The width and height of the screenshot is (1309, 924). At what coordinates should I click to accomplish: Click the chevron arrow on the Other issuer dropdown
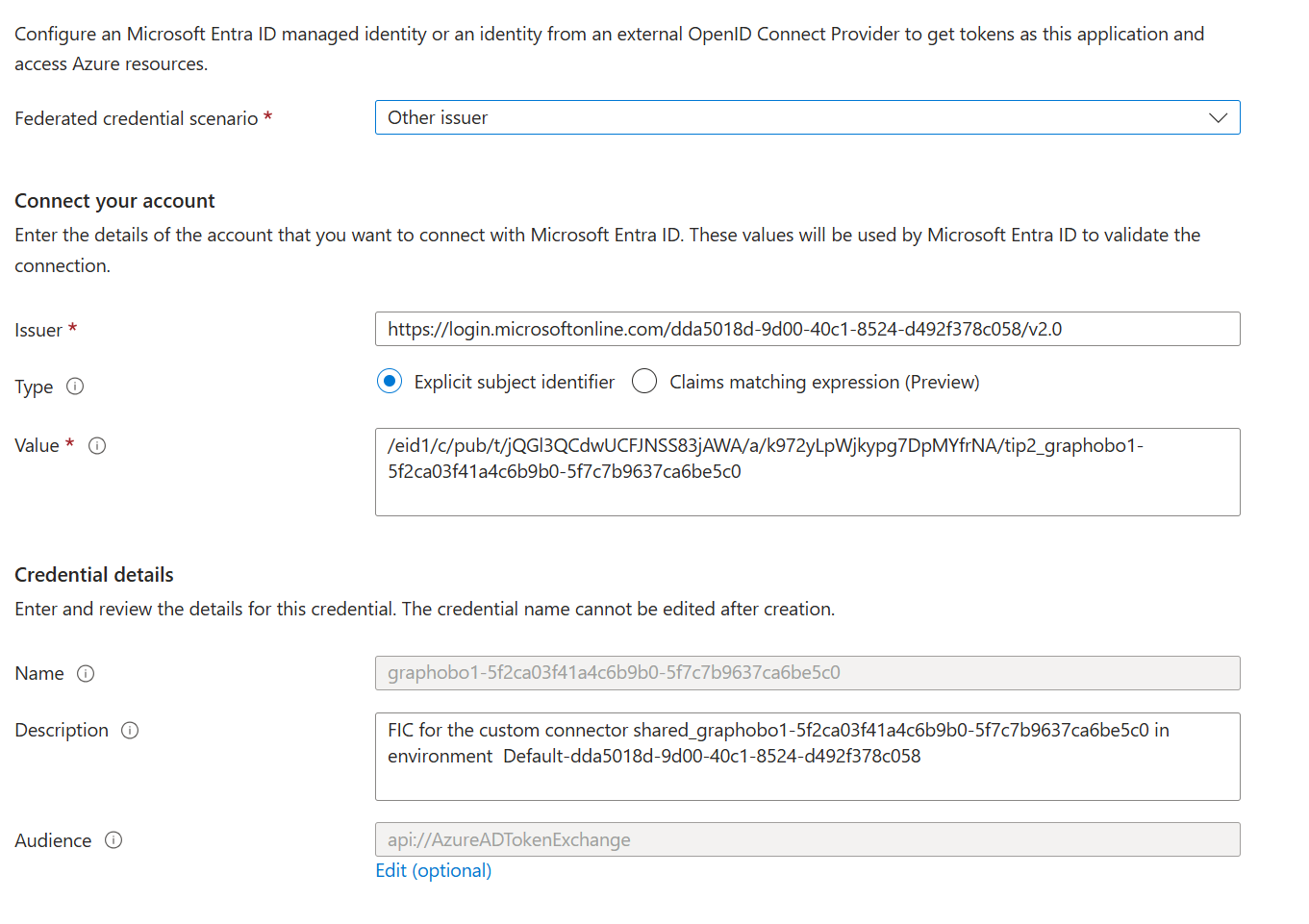coord(1218,118)
